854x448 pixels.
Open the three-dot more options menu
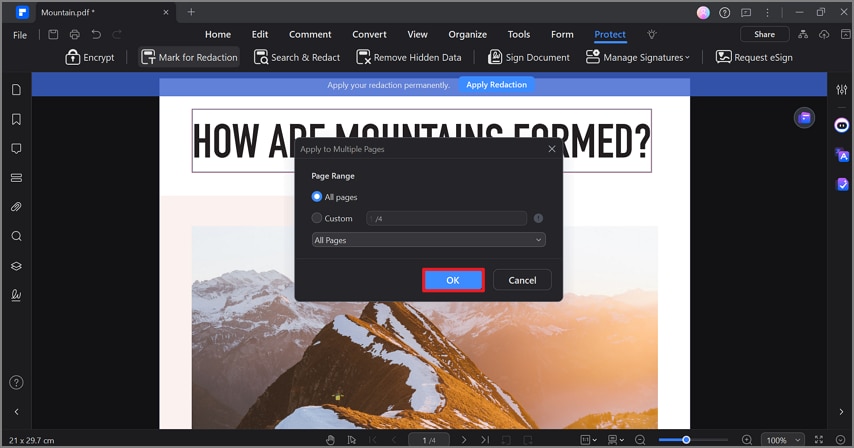767,13
